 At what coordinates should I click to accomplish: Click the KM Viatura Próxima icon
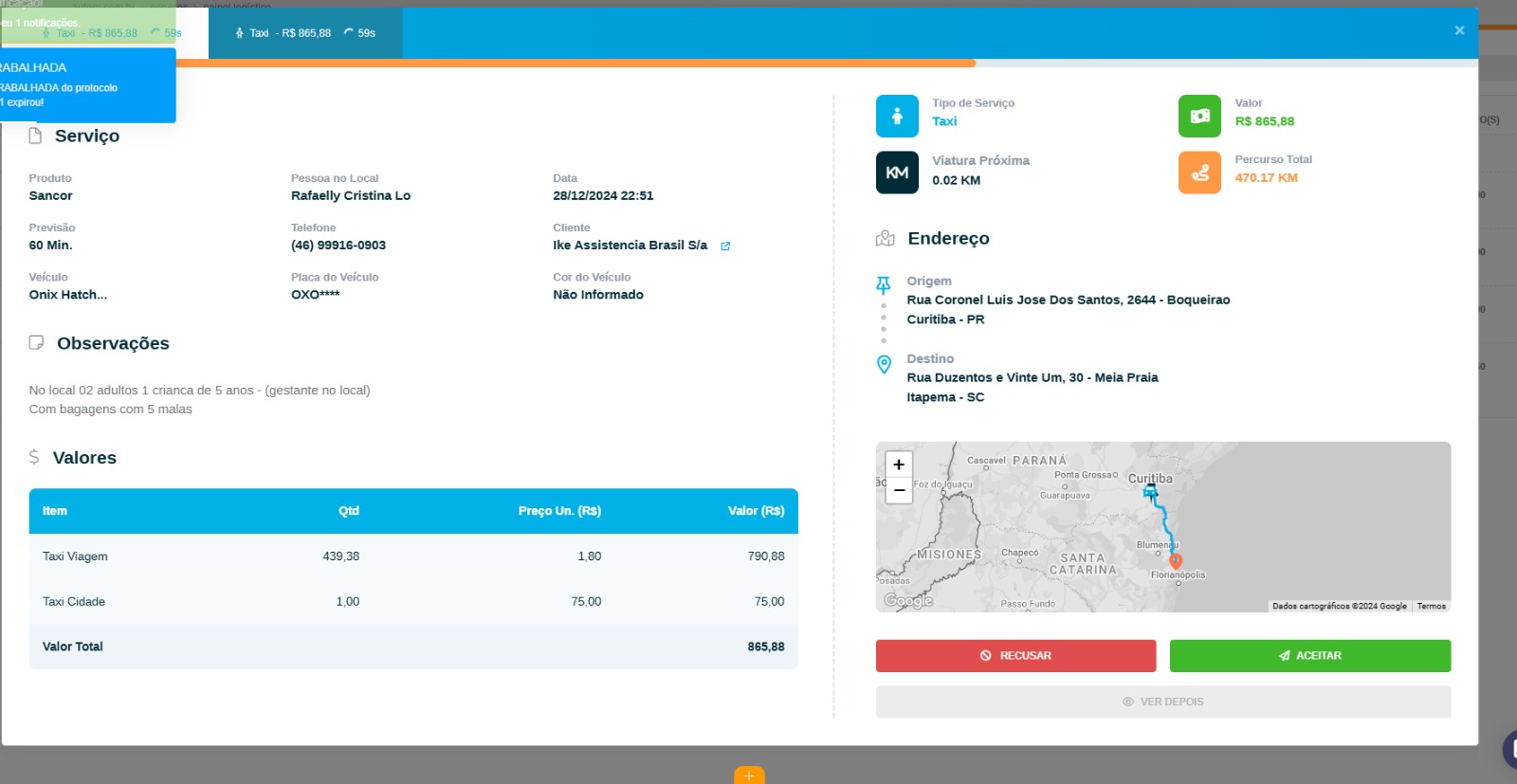[896, 173]
